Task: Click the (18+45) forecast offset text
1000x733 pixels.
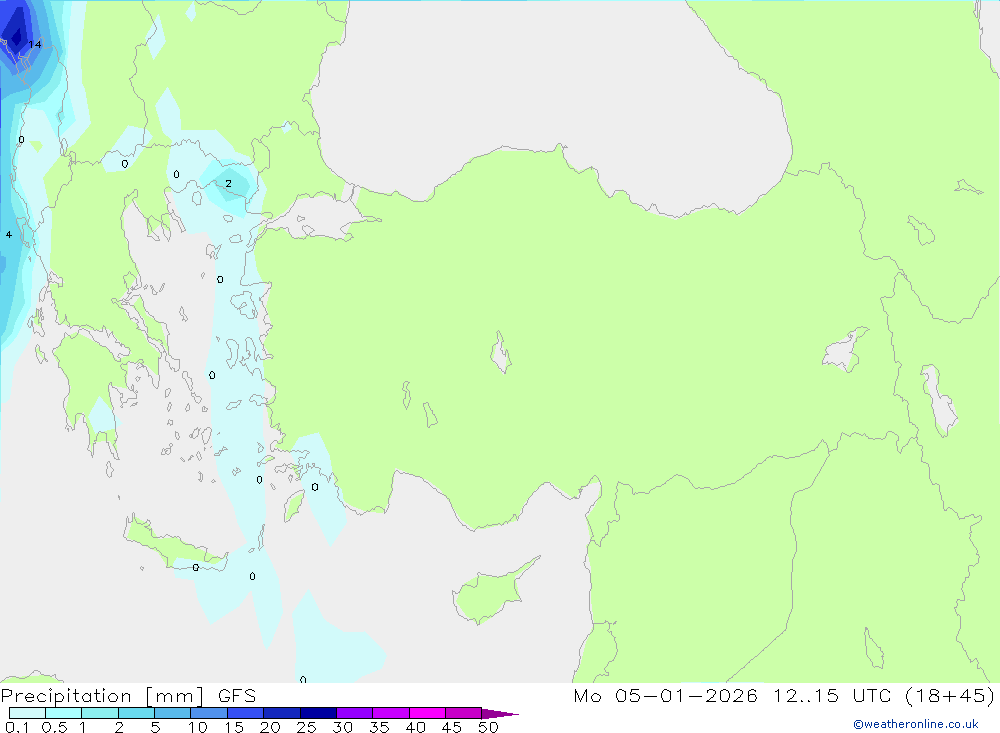Action: (x=949, y=695)
